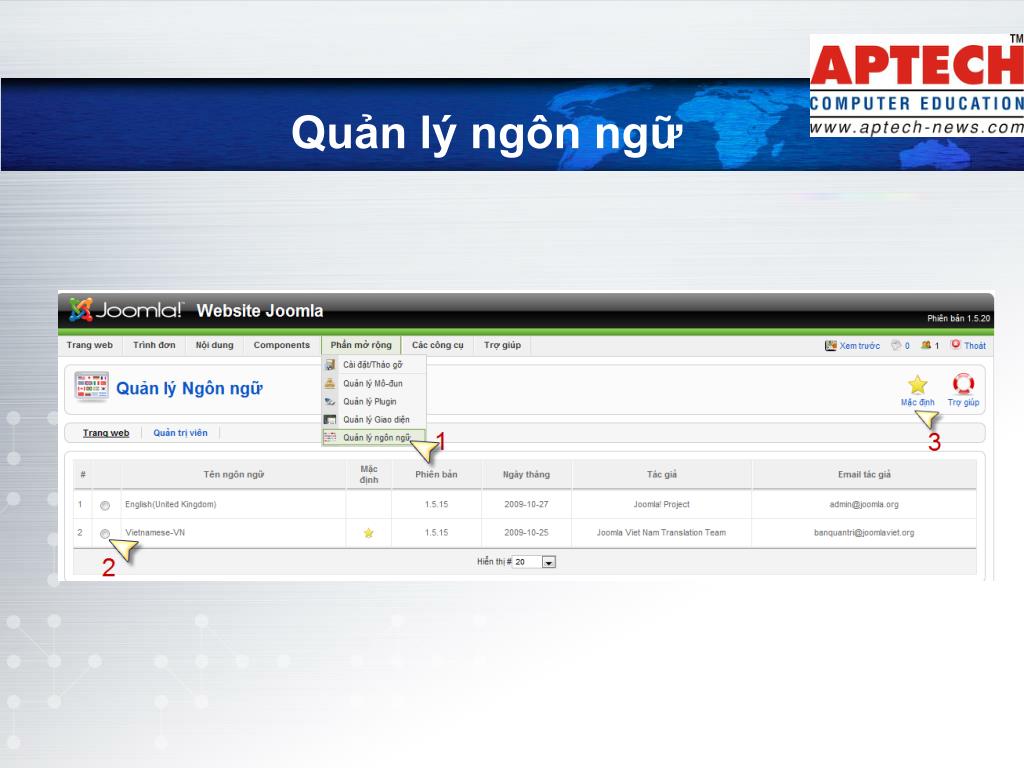Screen dimensions: 1024x768
Task: Open the Trang web menu
Action: (x=89, y=345)
